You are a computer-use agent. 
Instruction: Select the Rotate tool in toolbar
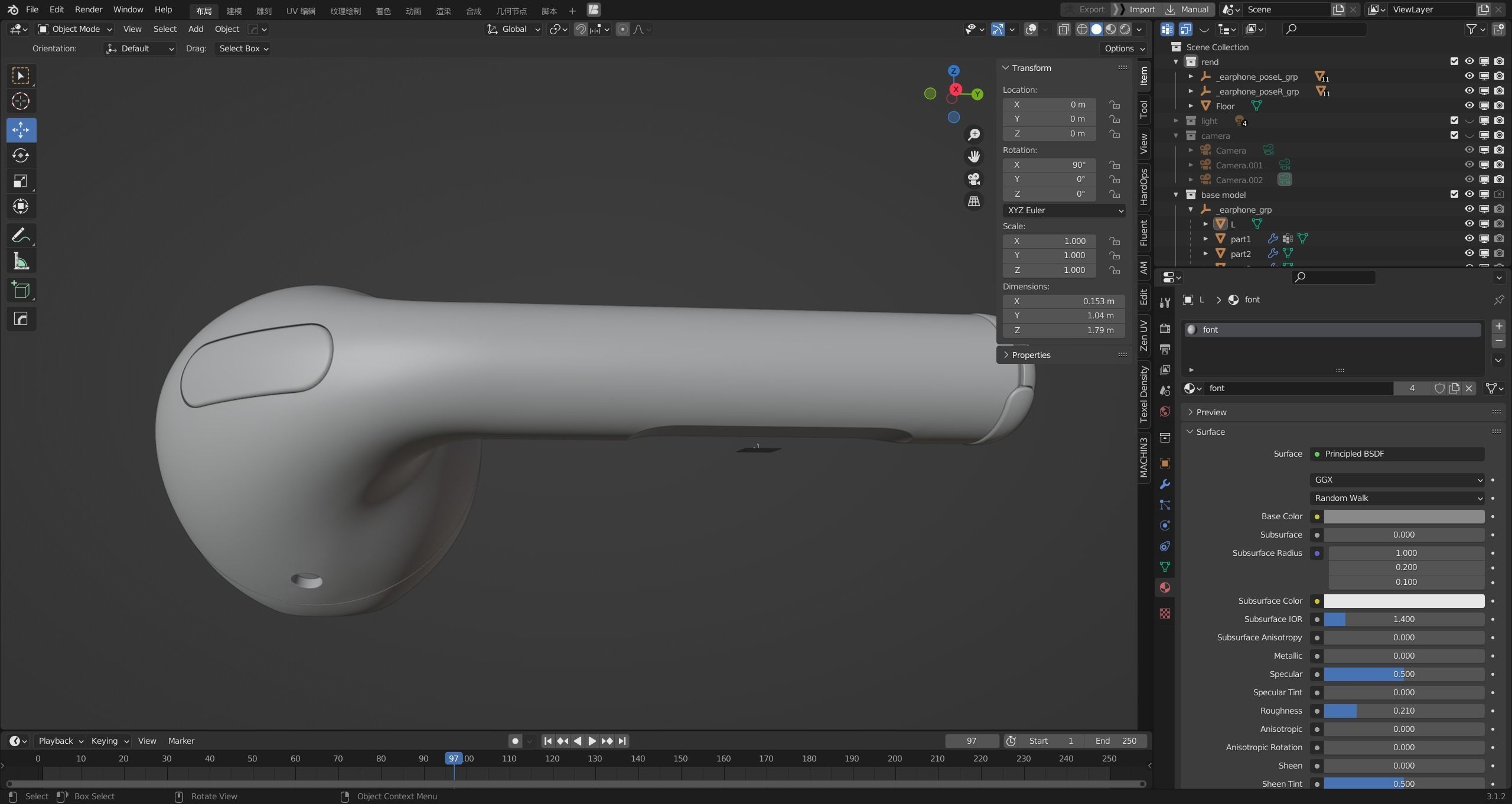pos(21,155)
